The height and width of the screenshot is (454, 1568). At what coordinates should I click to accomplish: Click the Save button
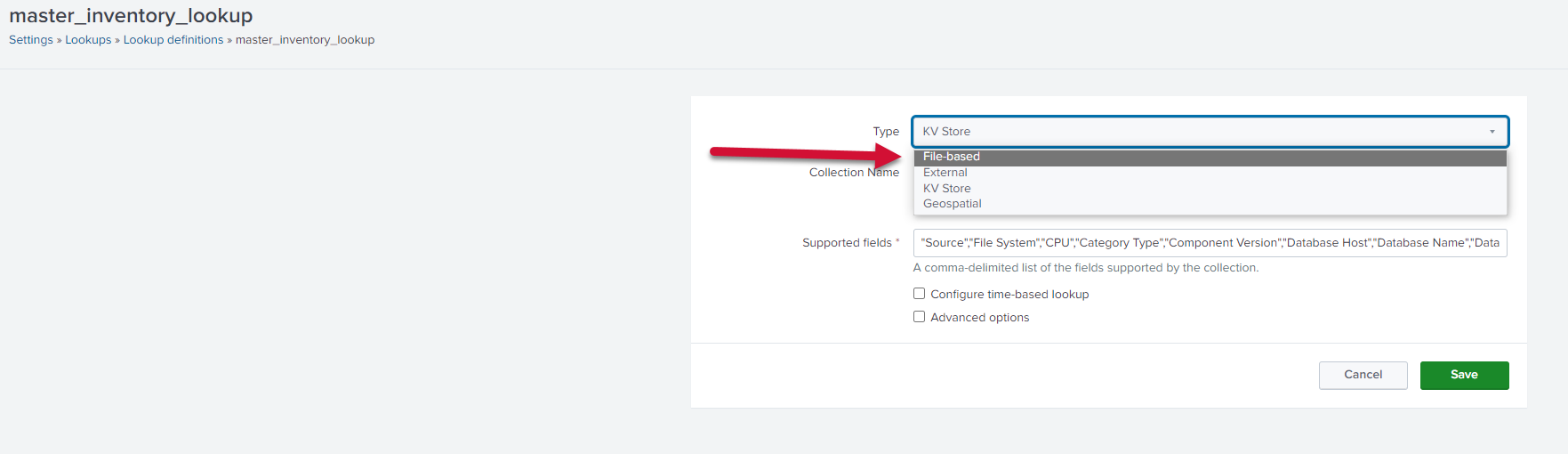[1464, 375]
